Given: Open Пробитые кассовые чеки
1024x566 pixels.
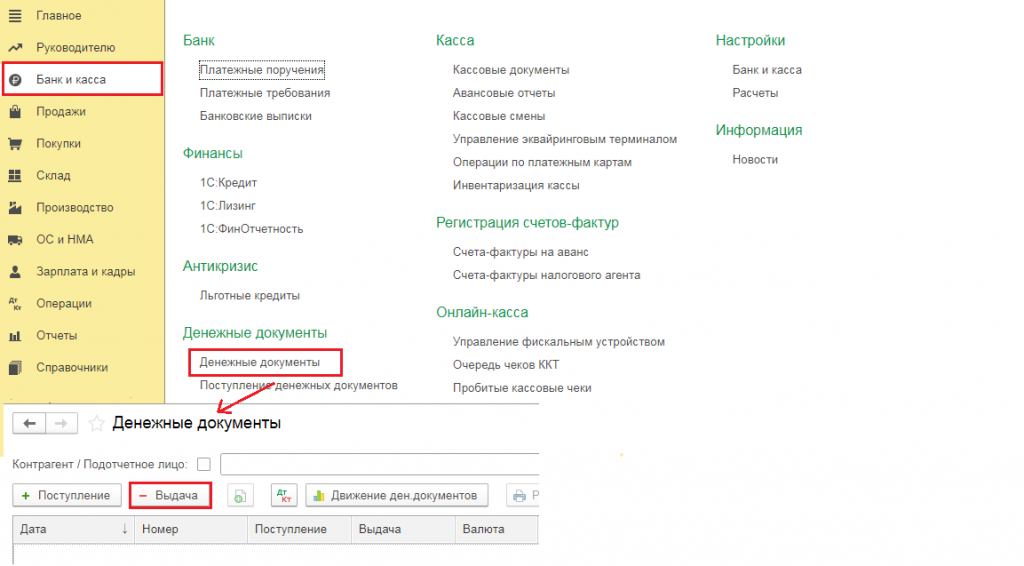Looking at the screenshot, I should [x=522, y=388].
